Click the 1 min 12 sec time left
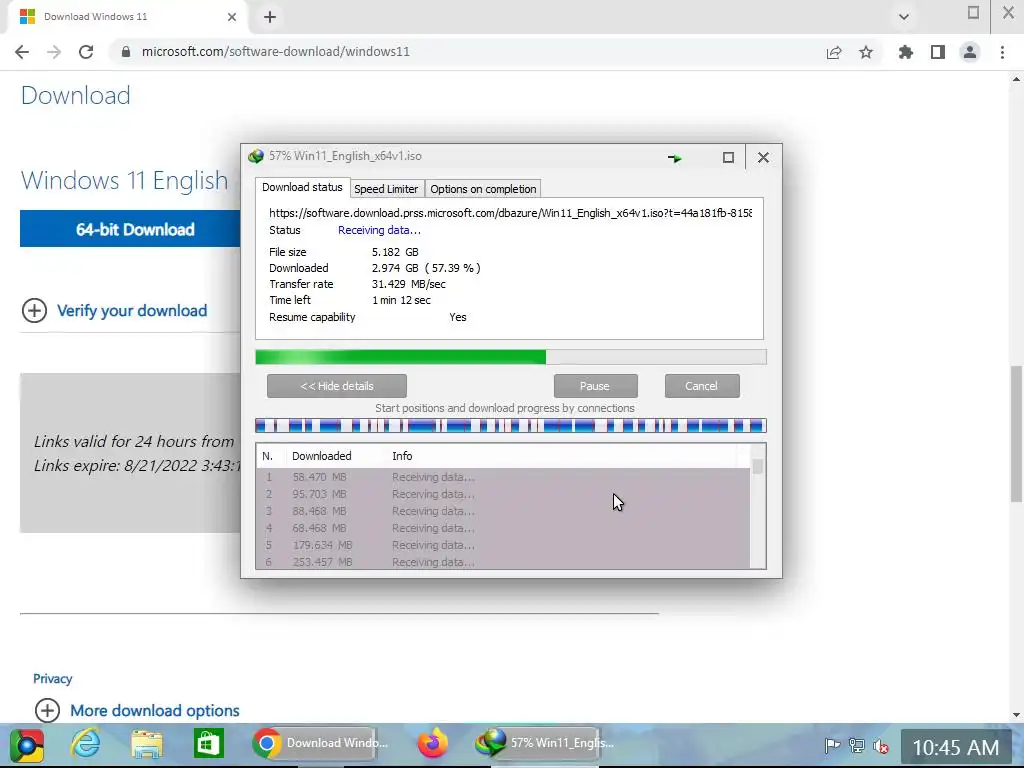This screenshot has width=1024, height=768. tap(401, 300)
